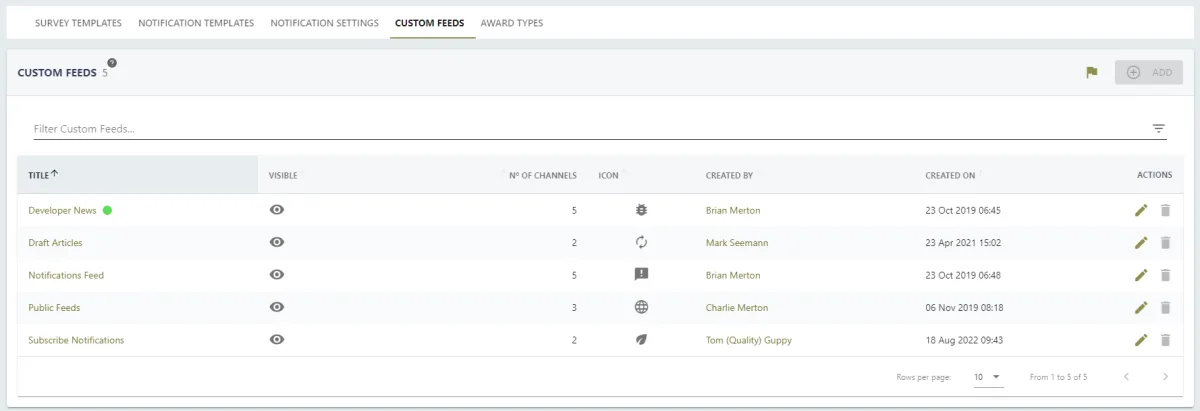Sort by Created By column

click(729, 175)
